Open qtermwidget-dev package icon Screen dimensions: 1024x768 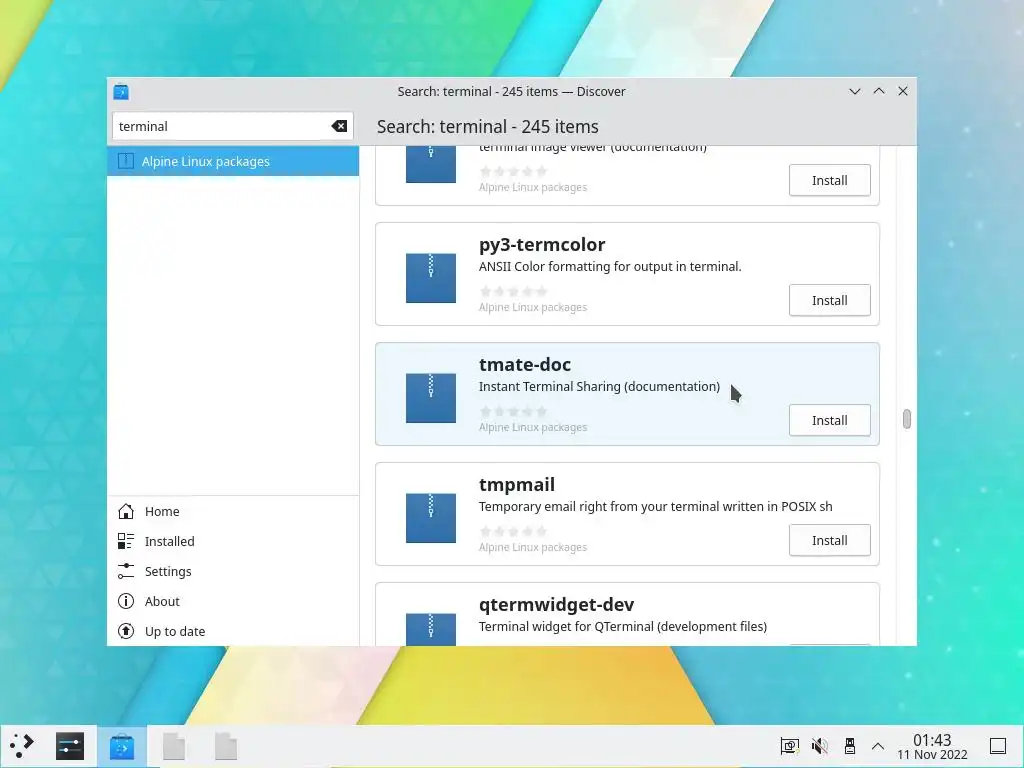pyautogui.click(x=431, y=630)
